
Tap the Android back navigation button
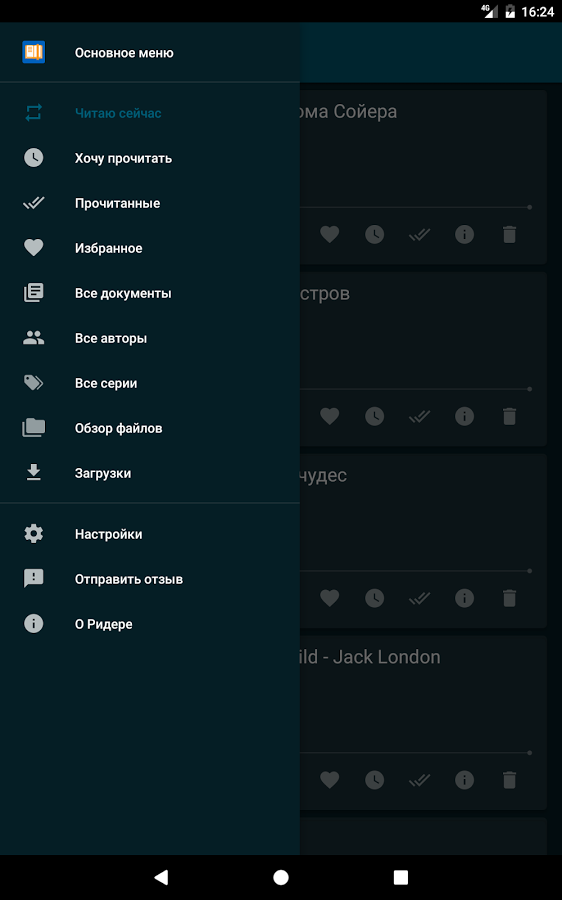point(161,877)
